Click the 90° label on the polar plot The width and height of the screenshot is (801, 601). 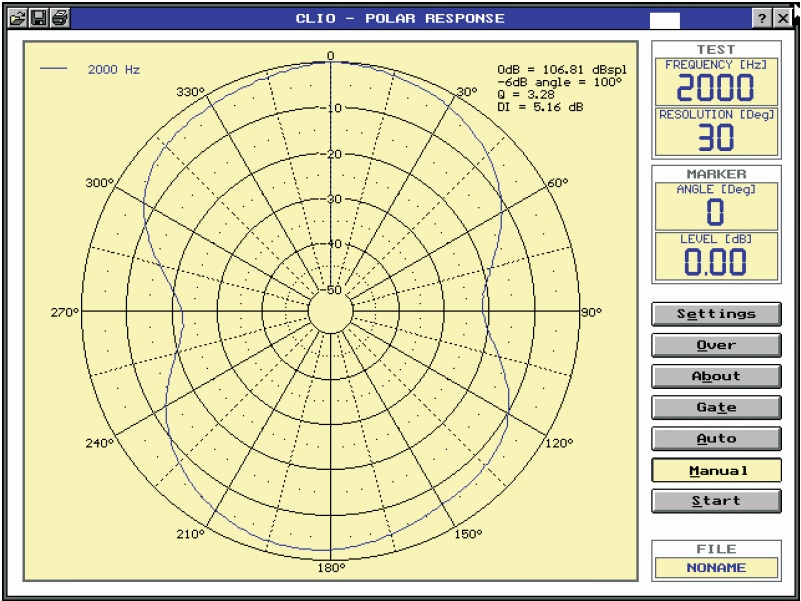591,312
